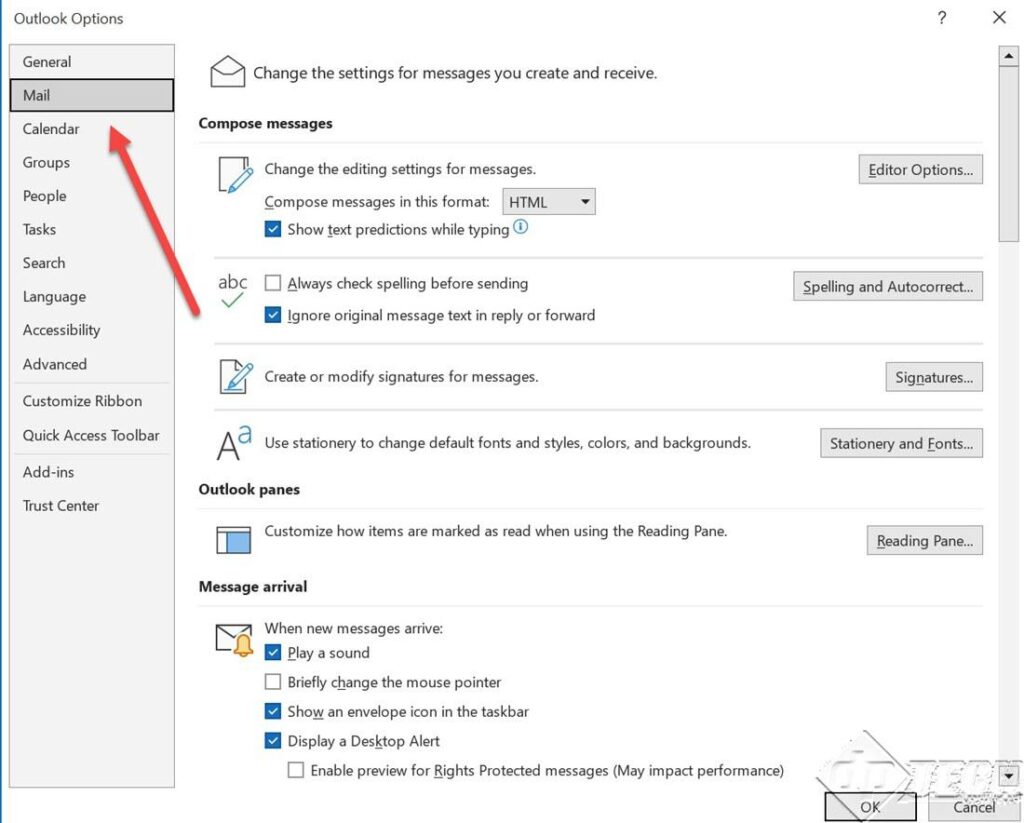Image resolution: width=1024 pixels, height=823 pixels.
Task: Switch to the Calendar settings section
Action: 51,128
